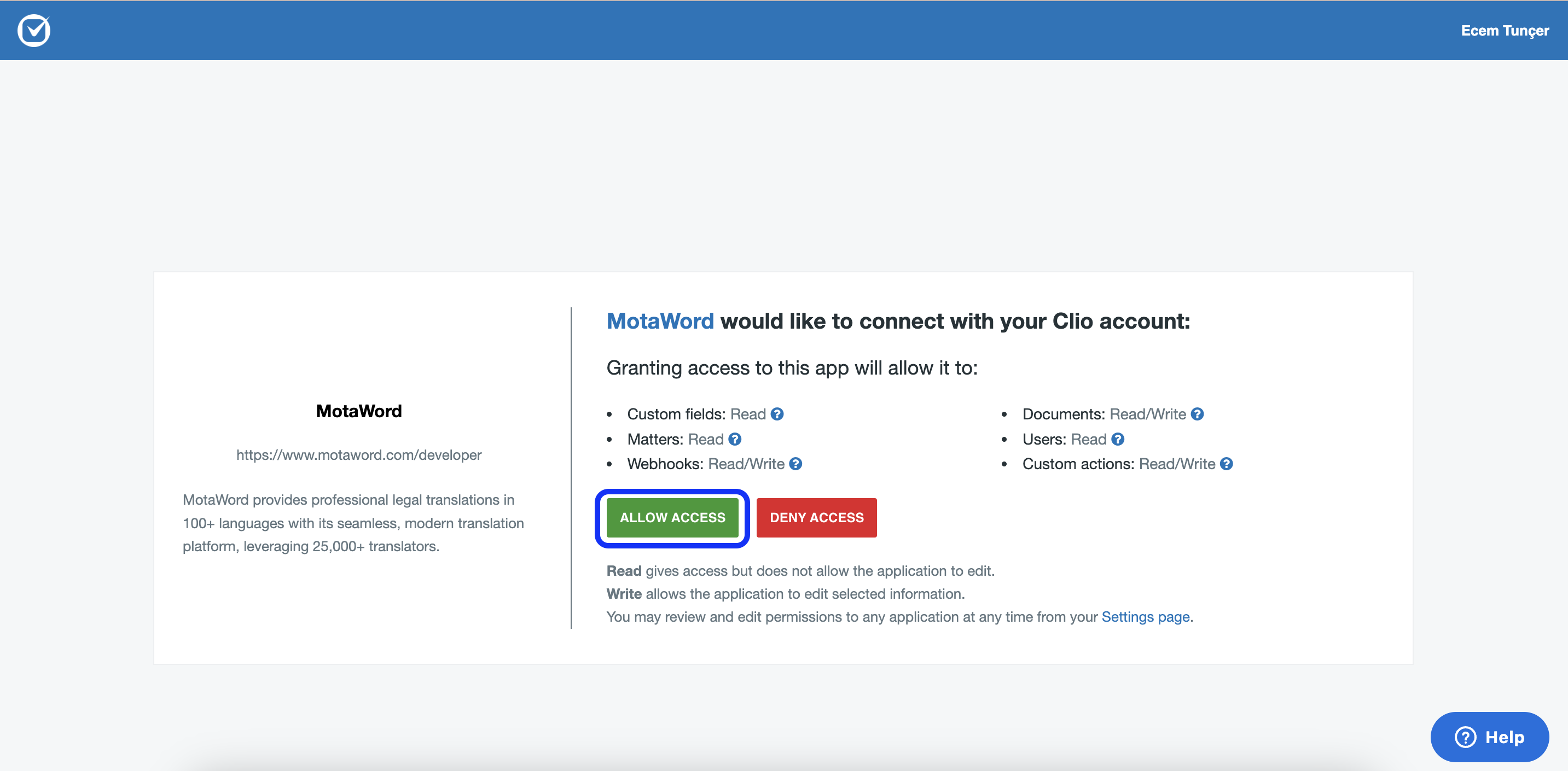Click the help icon next to Custom fields

777,414
